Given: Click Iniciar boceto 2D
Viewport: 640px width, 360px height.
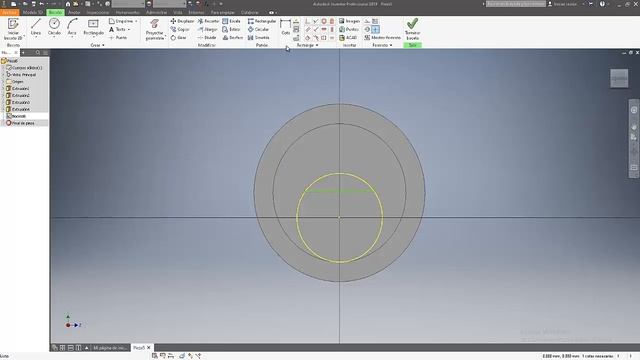Looking at the screenshot, I should pyautogui.click(x=13, y=29).
